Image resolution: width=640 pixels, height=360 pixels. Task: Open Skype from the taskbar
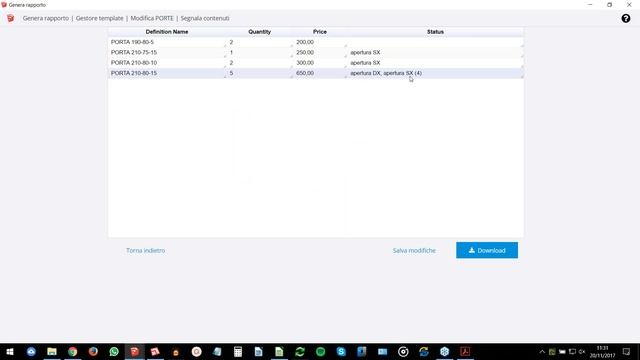[x=341, y=351]
